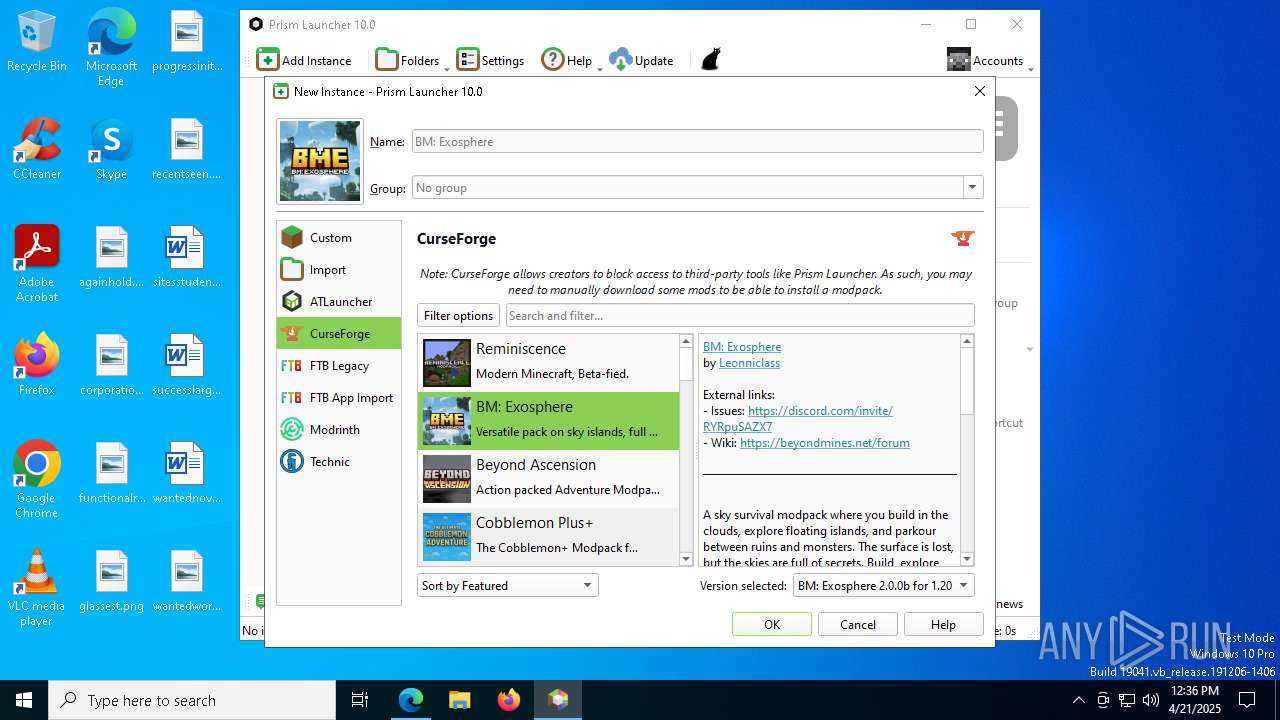The width and height of the screenshot is (1280, 720).
Task: Select the Import source
Action: [339, 270]
